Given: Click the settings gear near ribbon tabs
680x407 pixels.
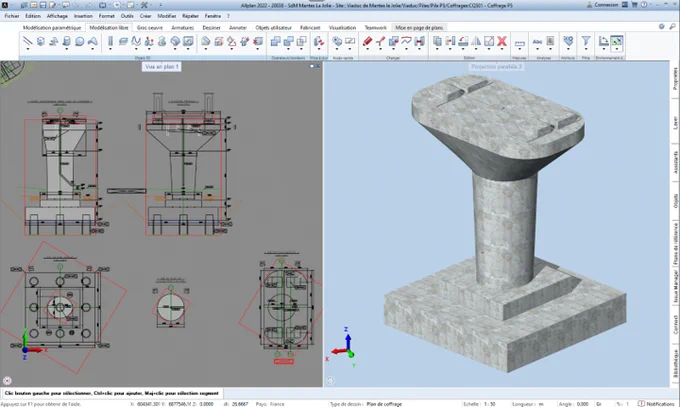Looking at the screenshot, I should coord(661,26).
